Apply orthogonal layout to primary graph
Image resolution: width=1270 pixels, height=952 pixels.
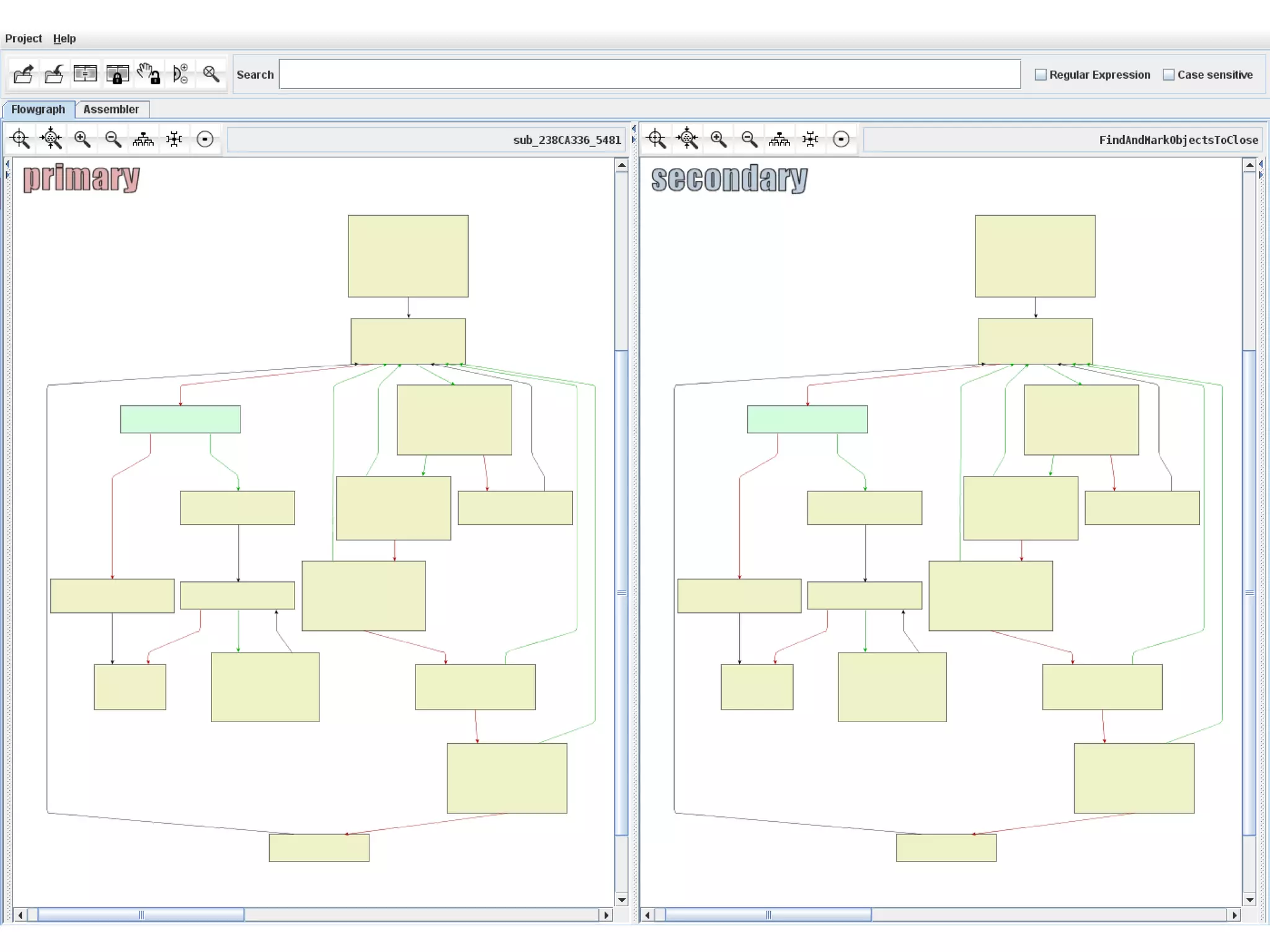(174, 139)
